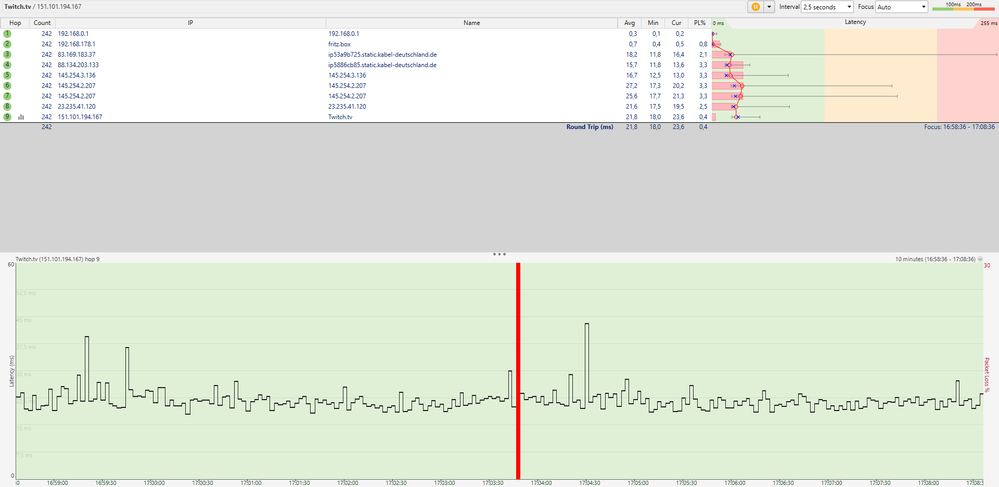Click ip53a9b725.static.kabel-deutschland.de name
Screen dimensions: 999x487
(382, 54)
